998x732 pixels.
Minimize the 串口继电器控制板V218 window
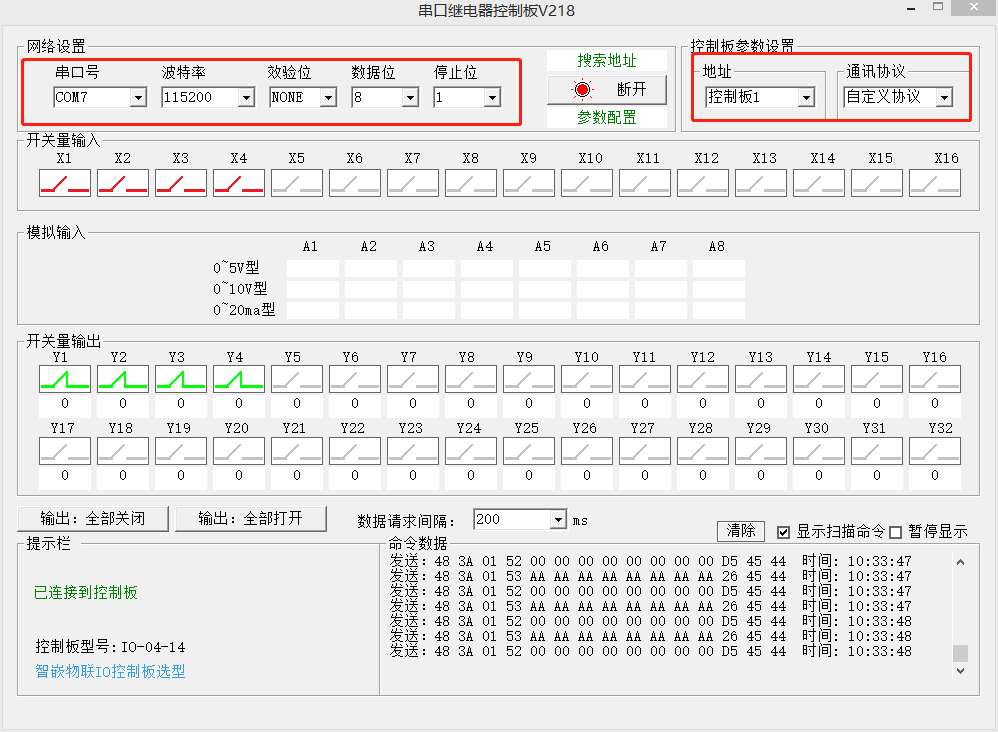click(x=911, y=8)
